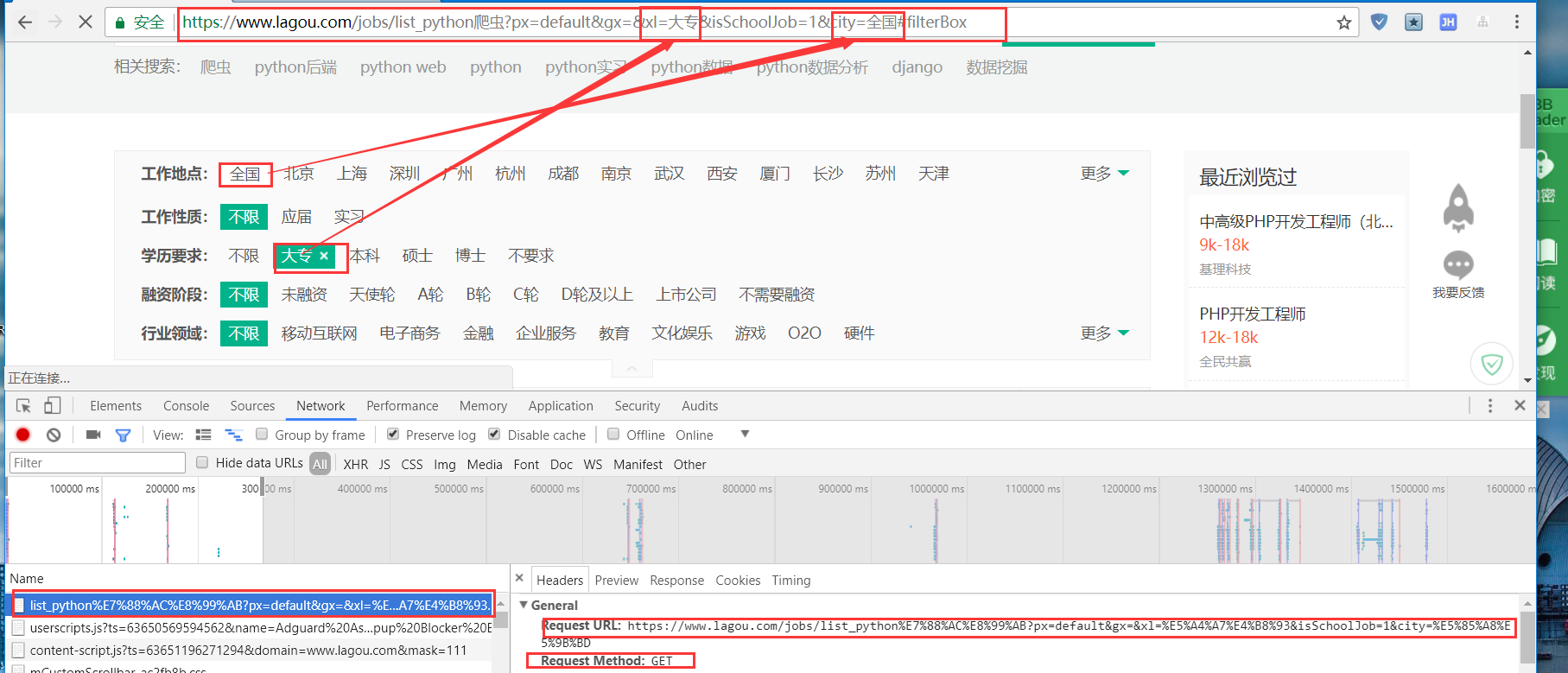Close the request details pane

[519, 578]
